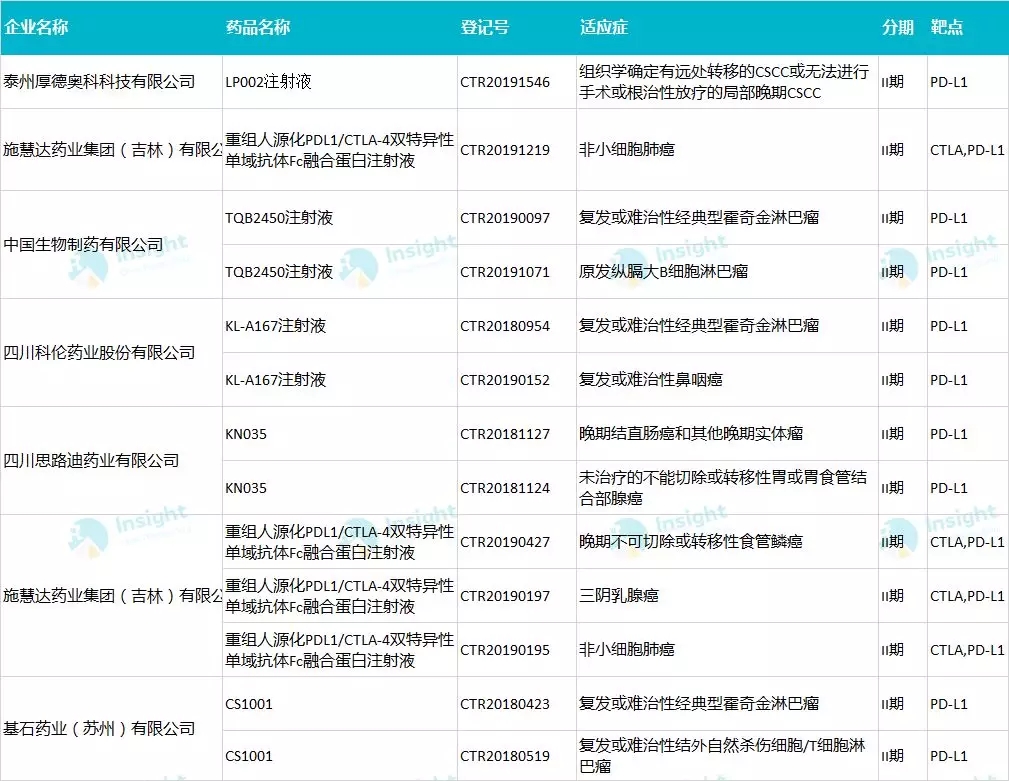Click indication 复发或难治性鼻咽癌
Screen dimensions: 1009x781
click(x=651, y=380)
